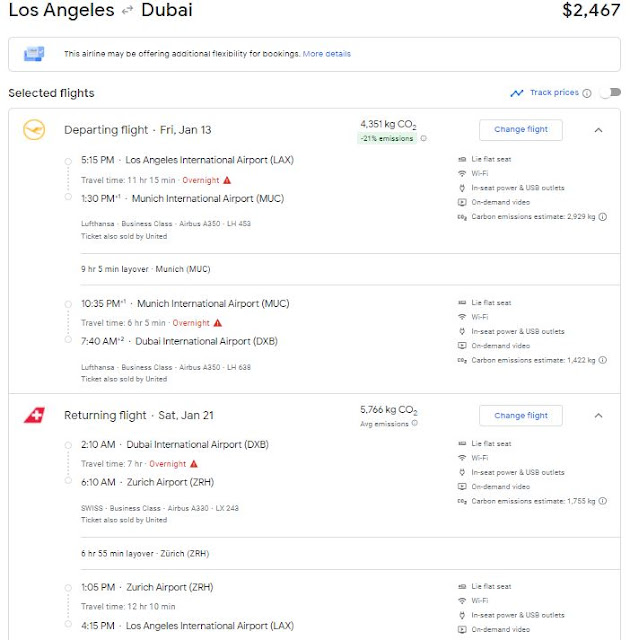Screen dimensions: 630x640
Task: Click overnight warning icon on MUC–DXB leg
Action: click(217, 323)
